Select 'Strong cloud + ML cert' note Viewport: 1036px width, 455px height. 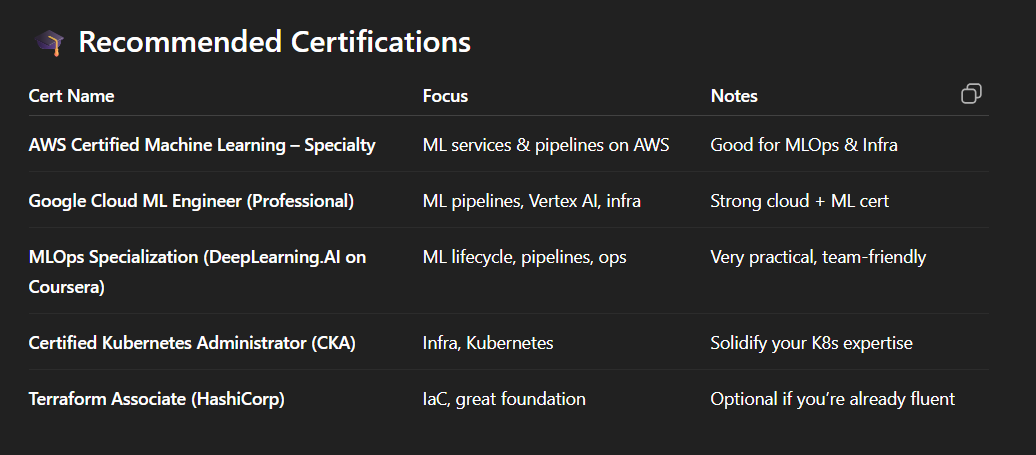799,201
